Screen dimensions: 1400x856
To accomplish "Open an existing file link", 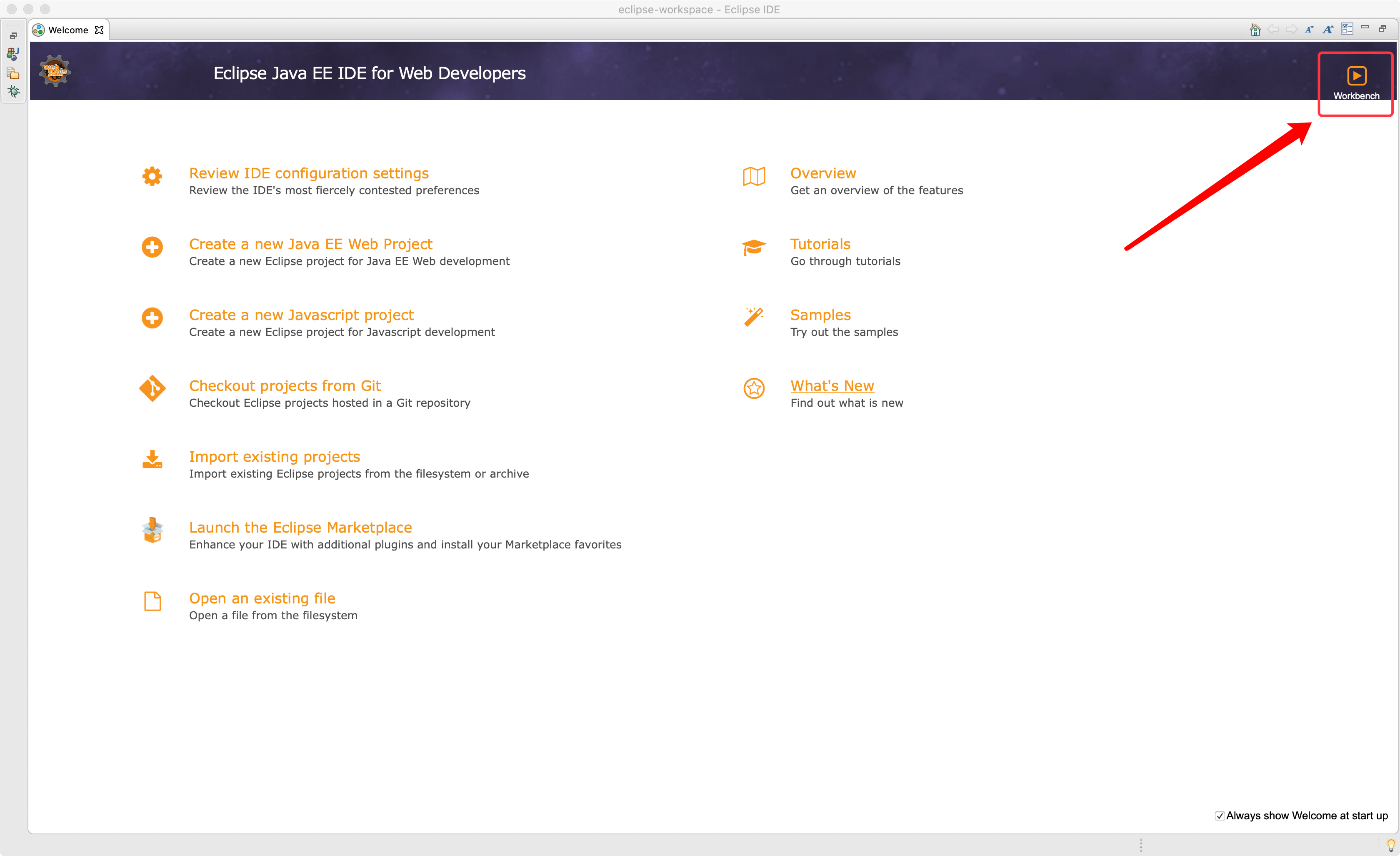I will click(x=262, y=598).
